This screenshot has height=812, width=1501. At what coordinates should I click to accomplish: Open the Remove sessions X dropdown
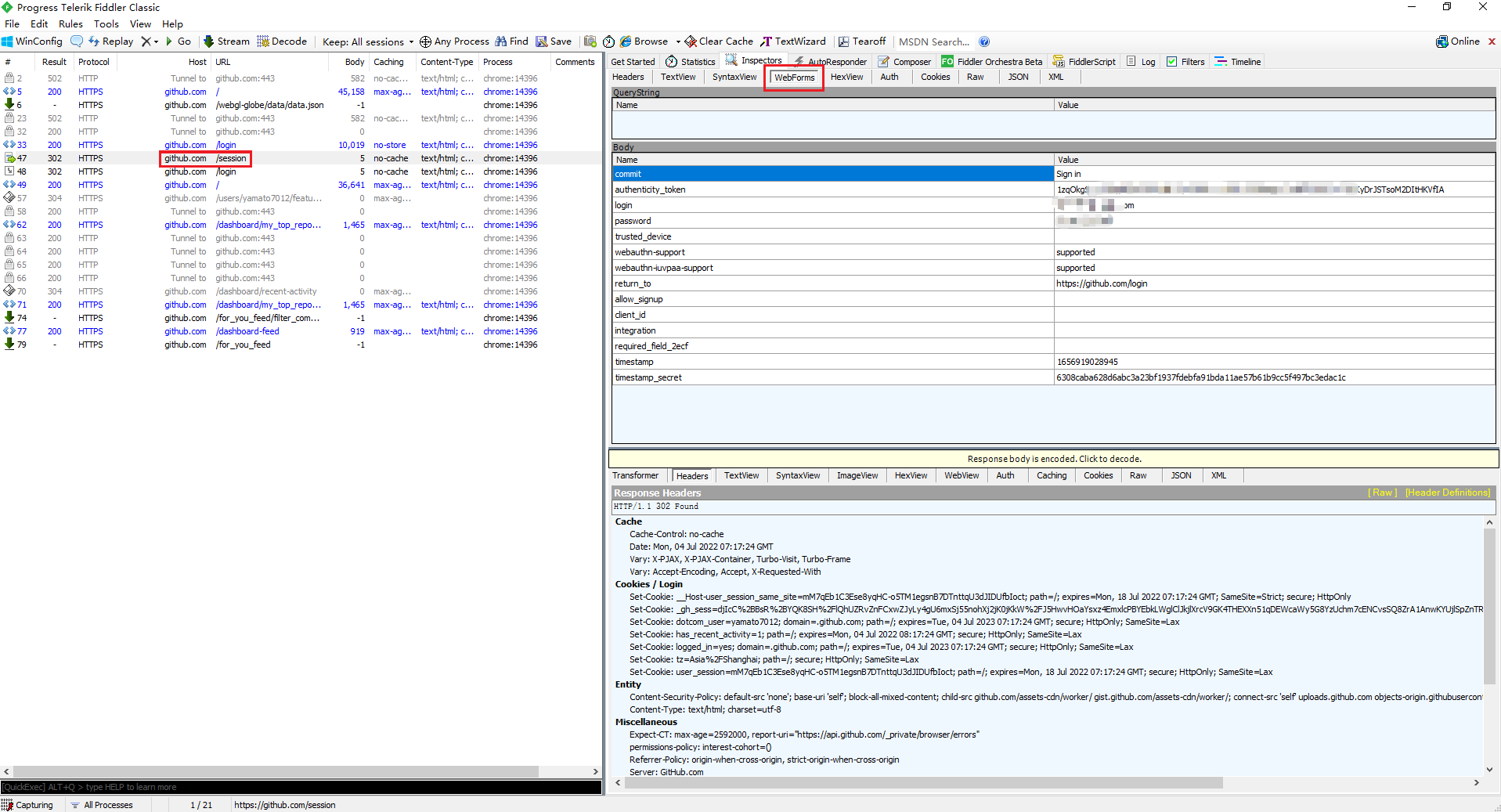coord(149,42)
